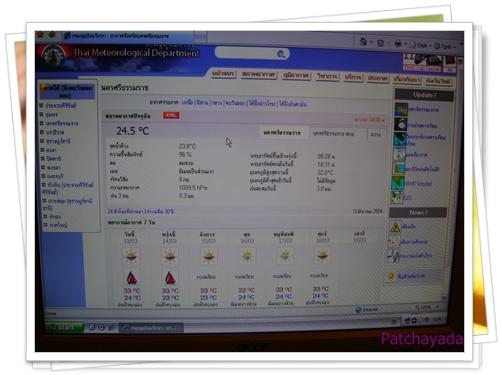
Task: Open the yellow warning triangle news icon
Action: coord(395,228)
